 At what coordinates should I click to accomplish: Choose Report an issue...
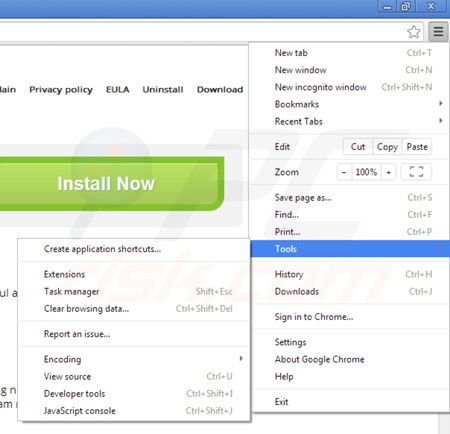(x=134, y=334)
